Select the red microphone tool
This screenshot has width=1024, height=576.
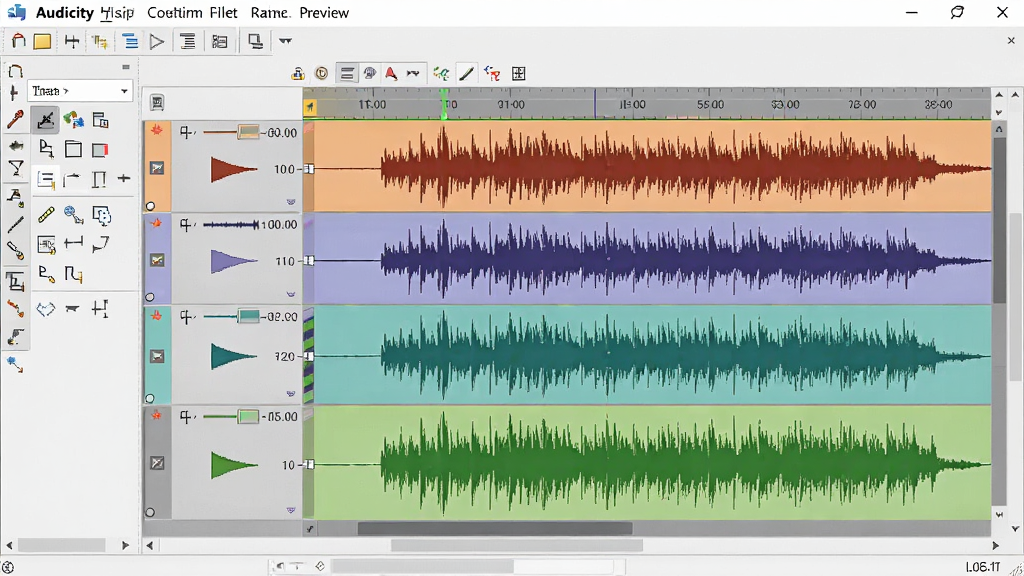[x=15, y=120]
